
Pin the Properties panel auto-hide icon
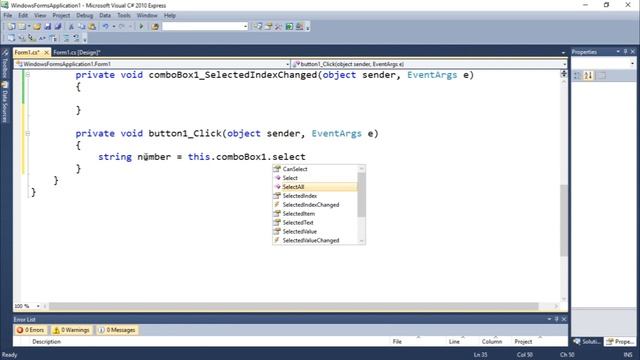[x=625, y=52]
